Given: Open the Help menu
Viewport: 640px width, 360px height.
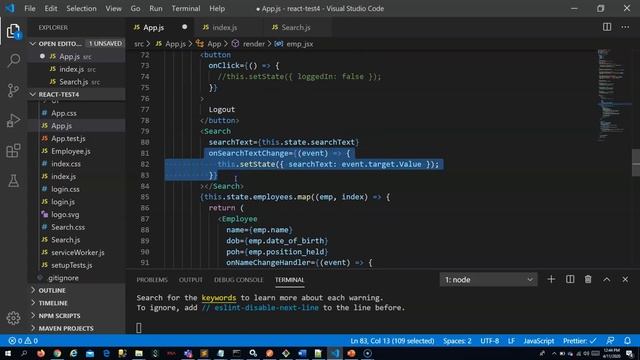Looking at the screenshot, I should point(217,8).
